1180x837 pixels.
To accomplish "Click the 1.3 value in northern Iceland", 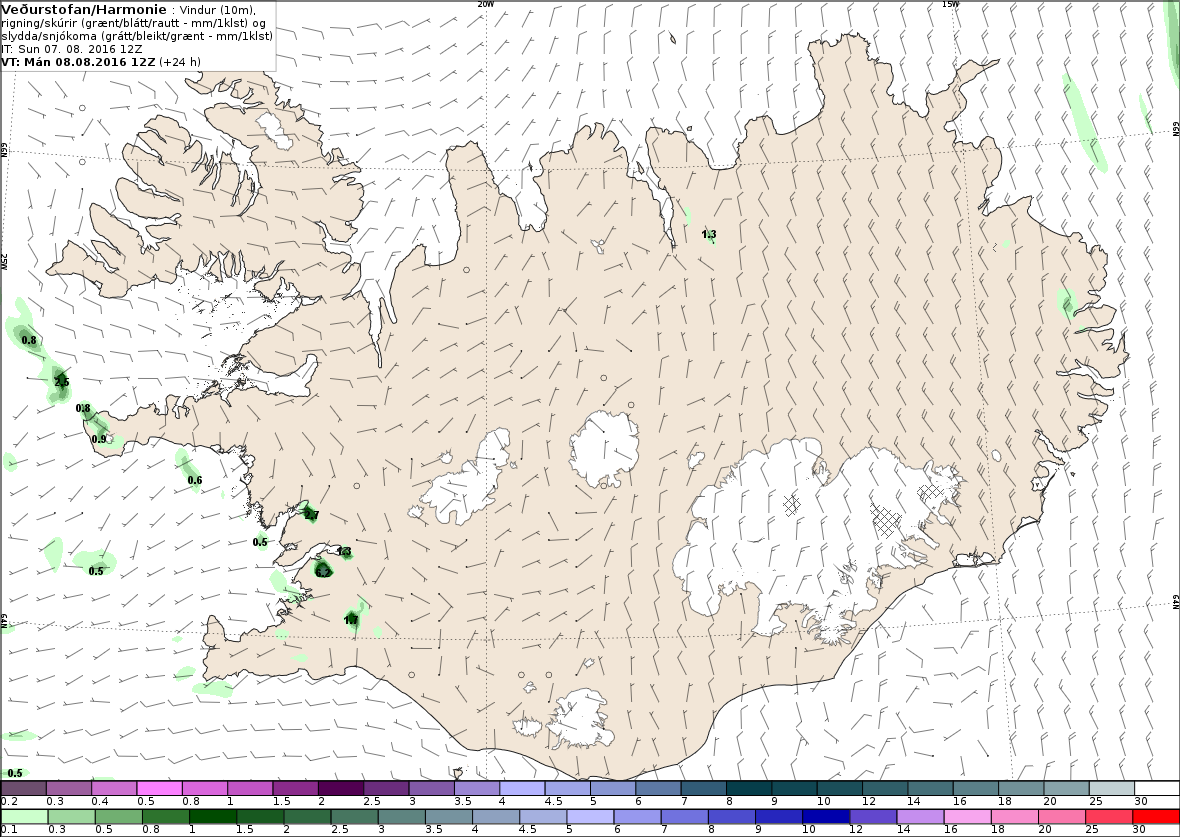I will point(709,234).
